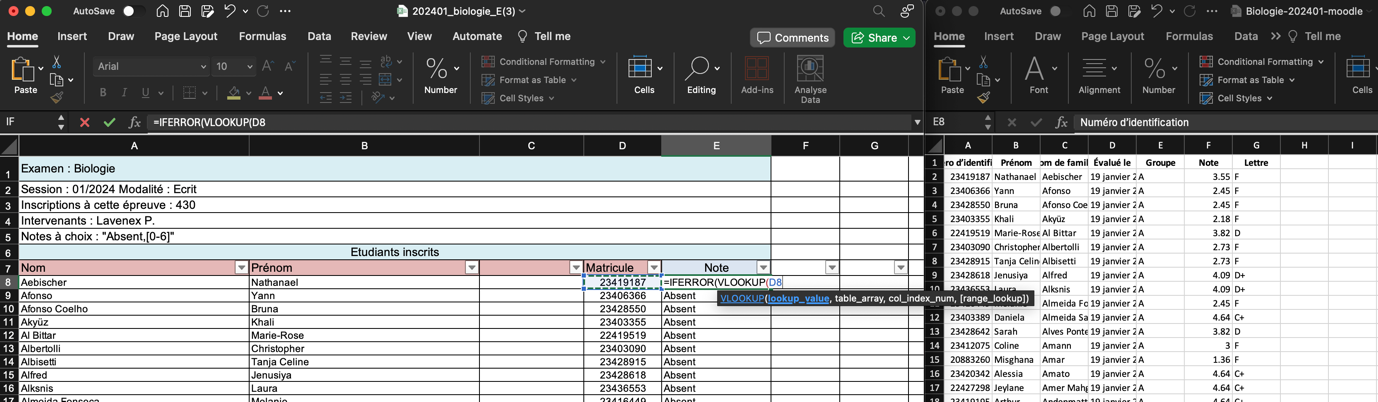The image size is (1378, 402).
Task: Apply red font color swatch
Action: click(x=265, y=93)
